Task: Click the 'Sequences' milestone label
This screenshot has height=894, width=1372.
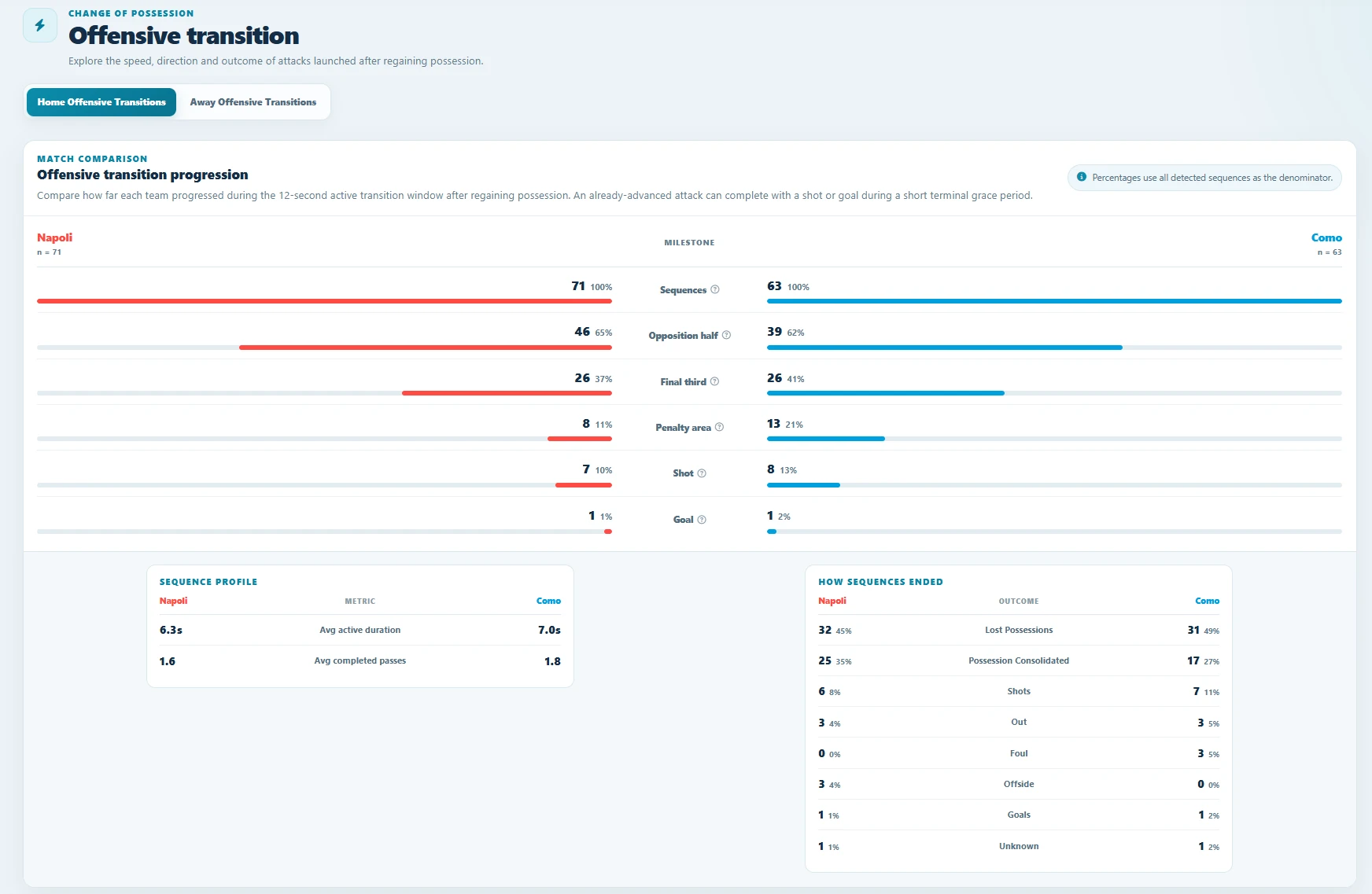Action: click(x=683, y=290)
